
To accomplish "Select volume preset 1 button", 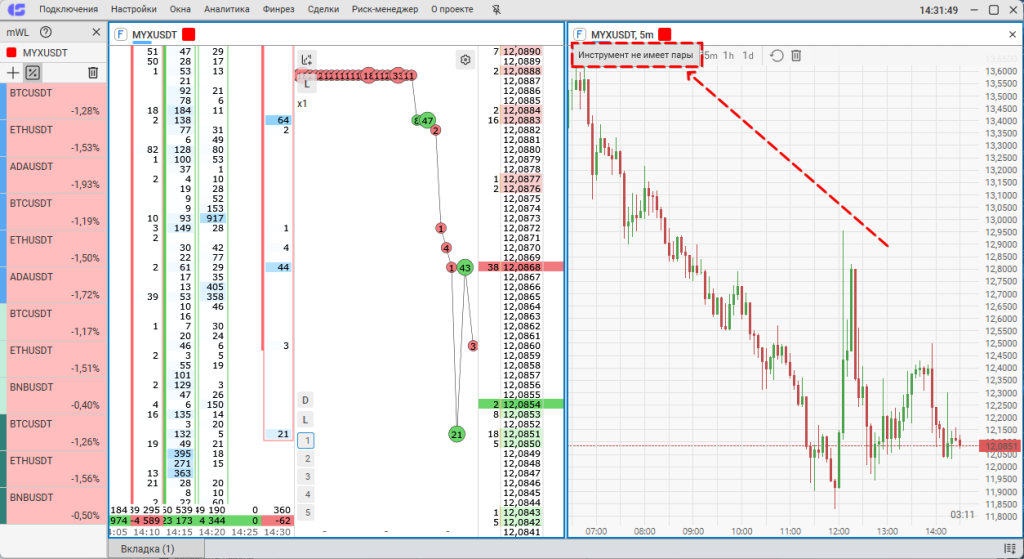I will 307,440.
